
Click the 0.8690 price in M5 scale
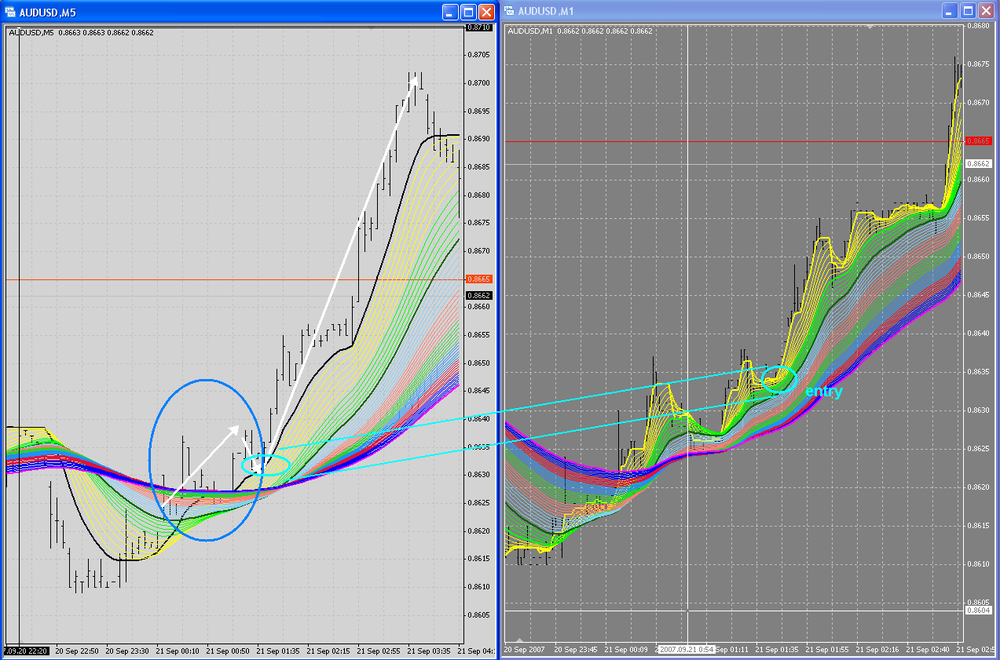tap(478, 139)
